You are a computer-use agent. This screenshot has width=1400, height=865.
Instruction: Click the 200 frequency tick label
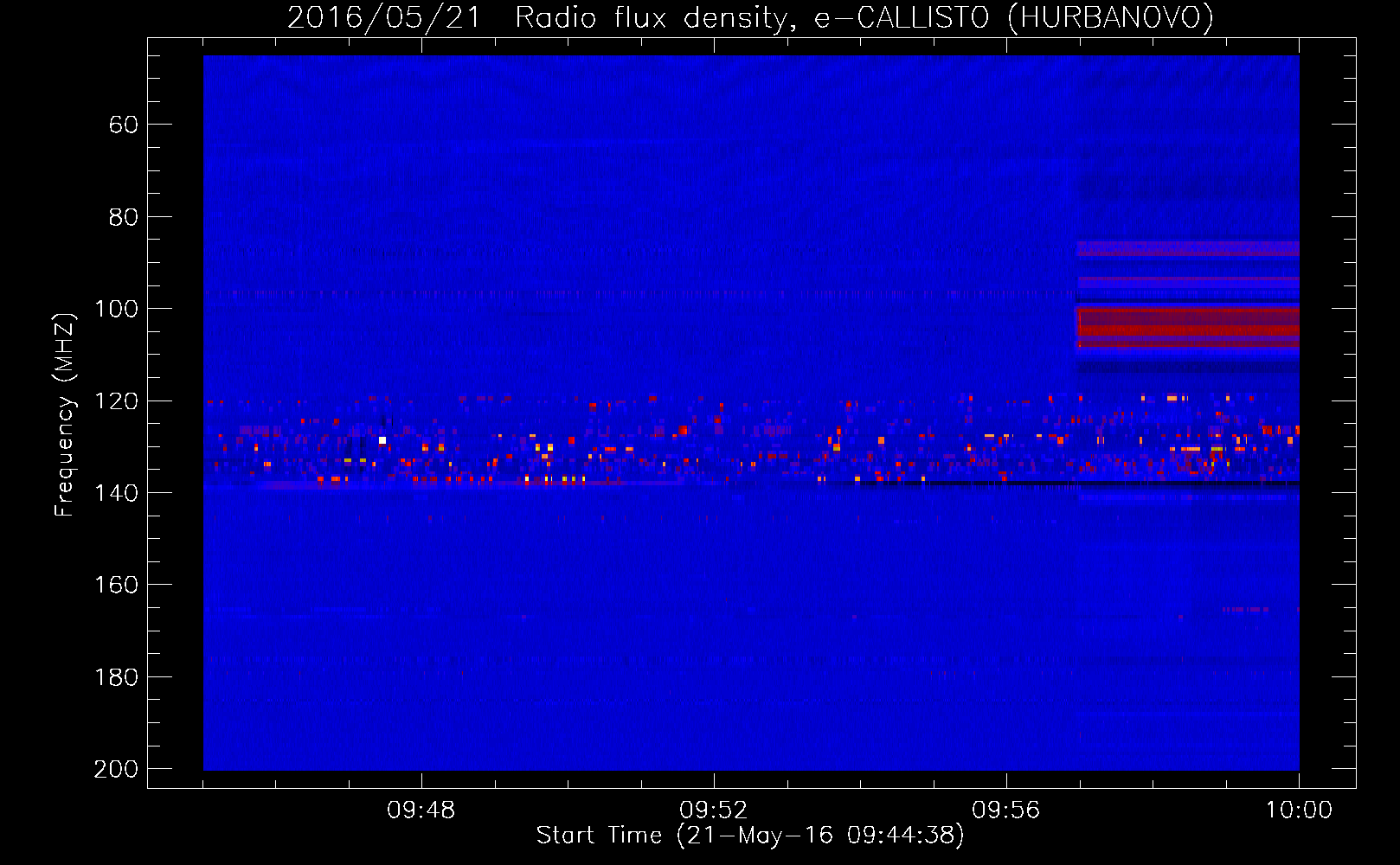[116, 769]
